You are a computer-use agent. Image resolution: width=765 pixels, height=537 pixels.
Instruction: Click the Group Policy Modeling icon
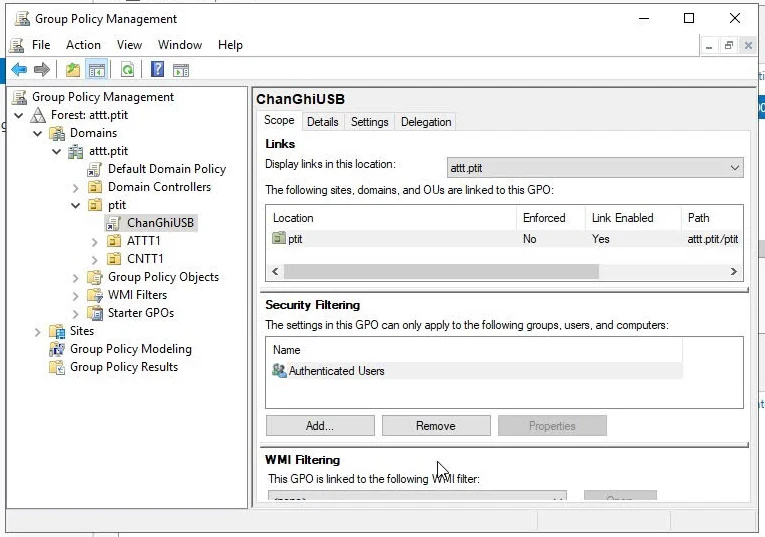click(57, 349)
